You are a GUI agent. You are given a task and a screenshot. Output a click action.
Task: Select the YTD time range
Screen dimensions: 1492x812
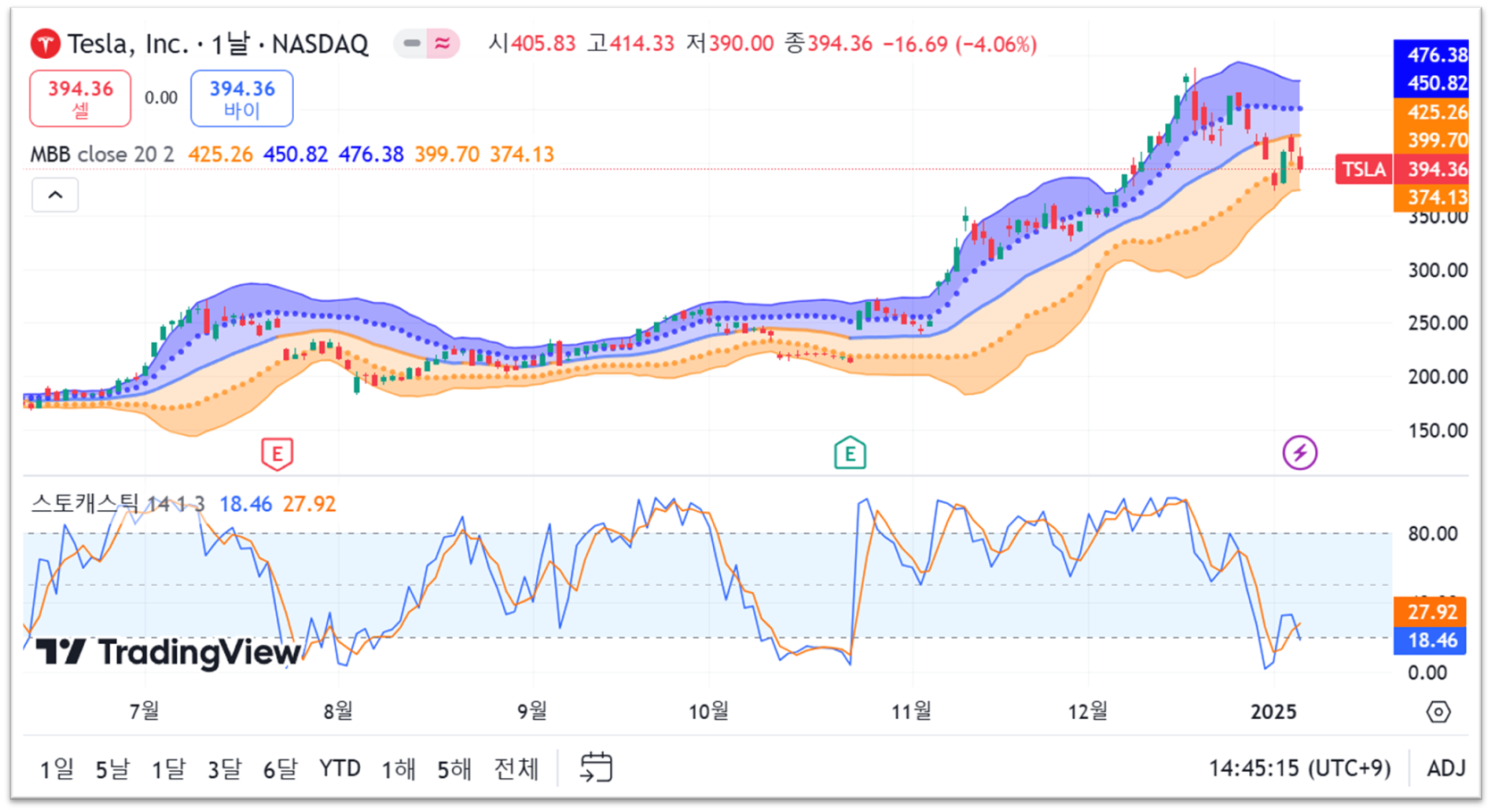pos(339,768)
